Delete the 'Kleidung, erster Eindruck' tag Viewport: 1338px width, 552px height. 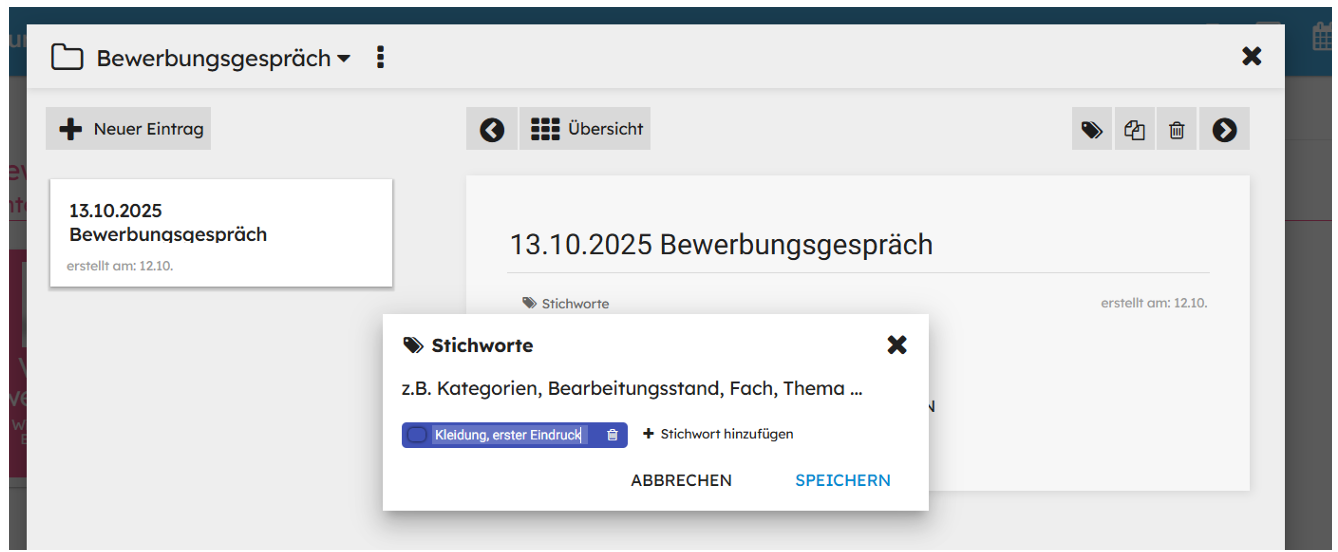coord(612,435)
